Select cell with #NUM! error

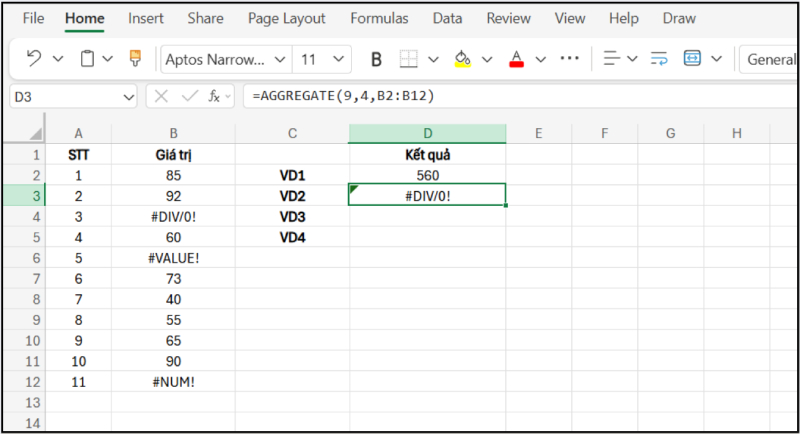tap(173, 382)
